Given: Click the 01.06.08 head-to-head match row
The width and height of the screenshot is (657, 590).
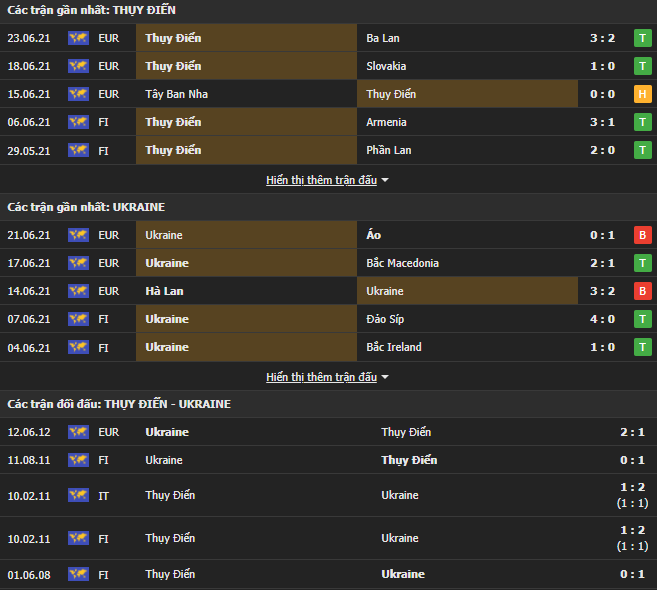Looking at the screenshot, I should [328, 574].
